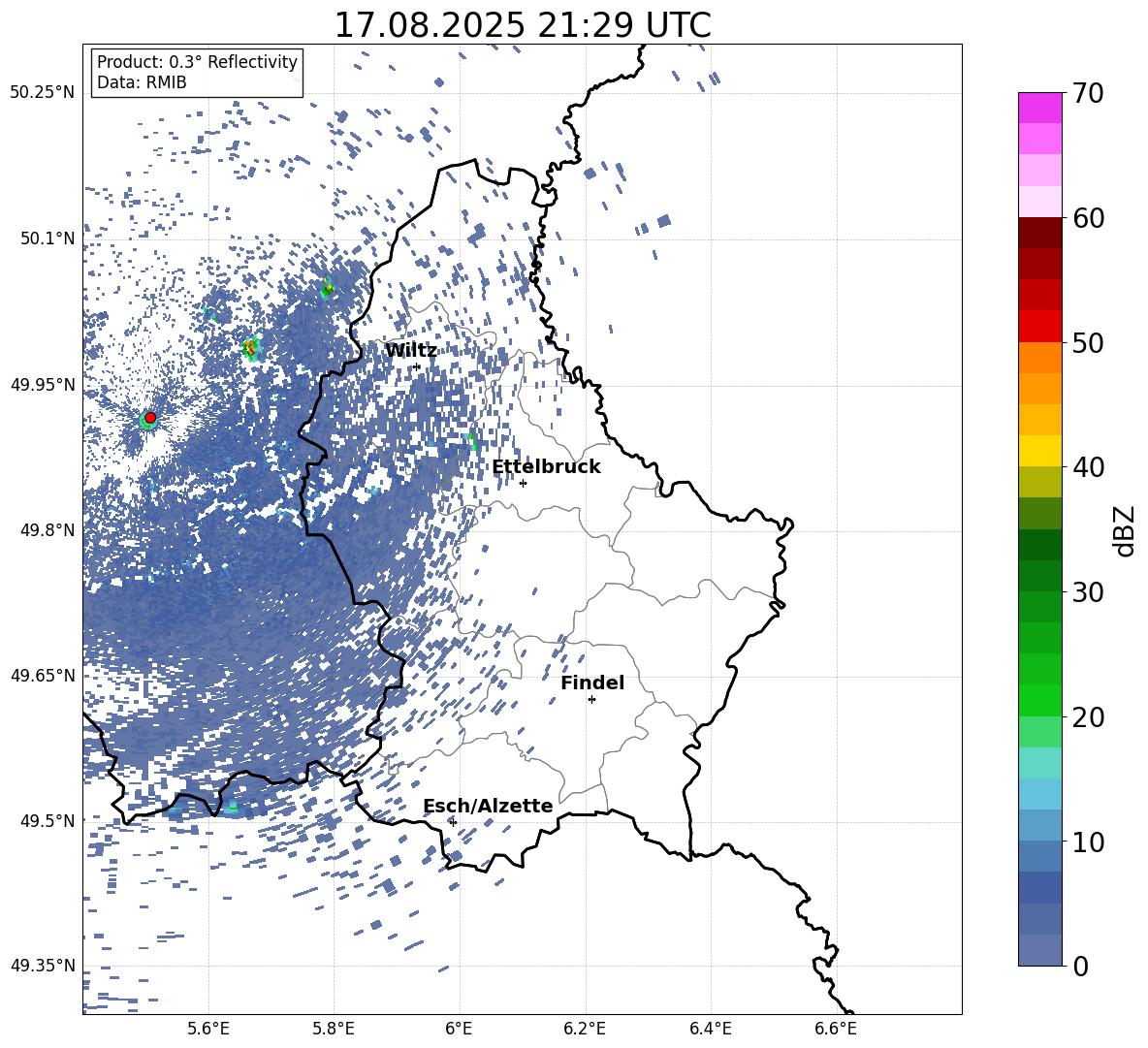Click the Ettelbruck station marker cross
The width and height of the screenshot is (1148, 1048).
[523, 483]
